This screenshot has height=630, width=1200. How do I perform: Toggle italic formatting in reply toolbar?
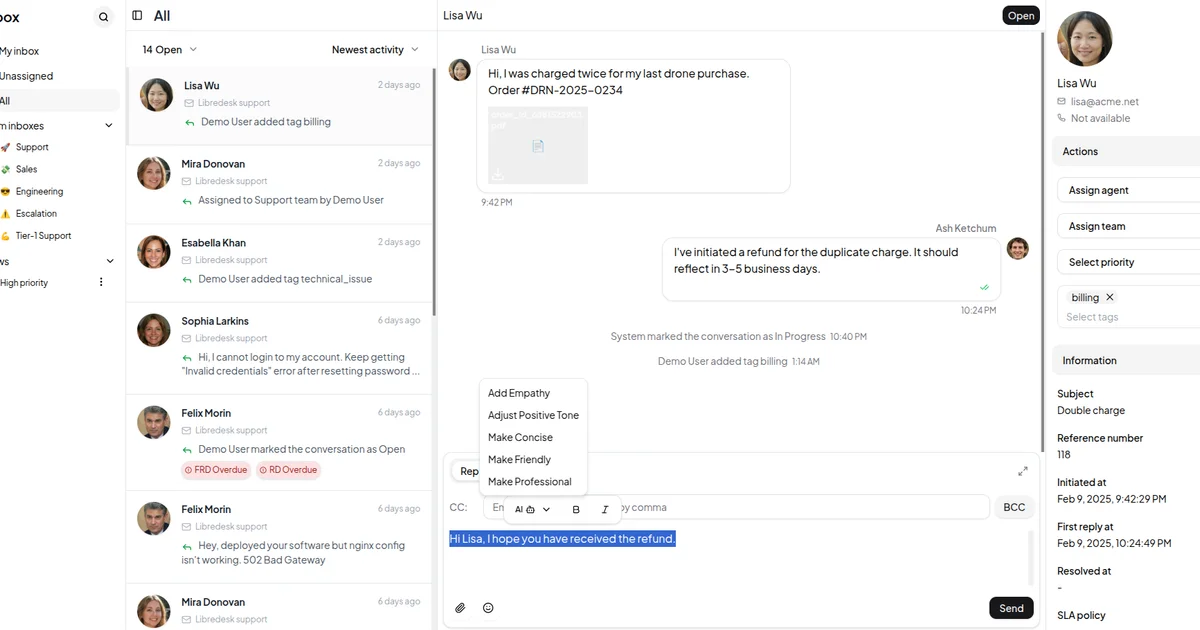pyautogui.click(x=605, y=509)
